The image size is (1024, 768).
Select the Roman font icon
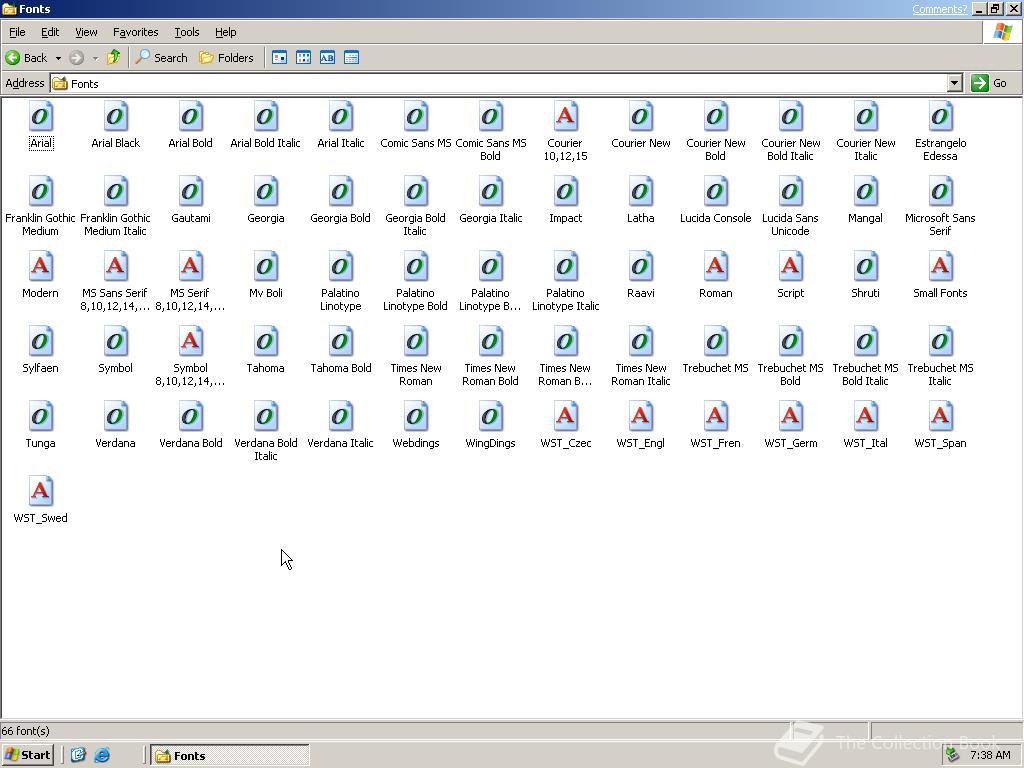pos(716,266)
